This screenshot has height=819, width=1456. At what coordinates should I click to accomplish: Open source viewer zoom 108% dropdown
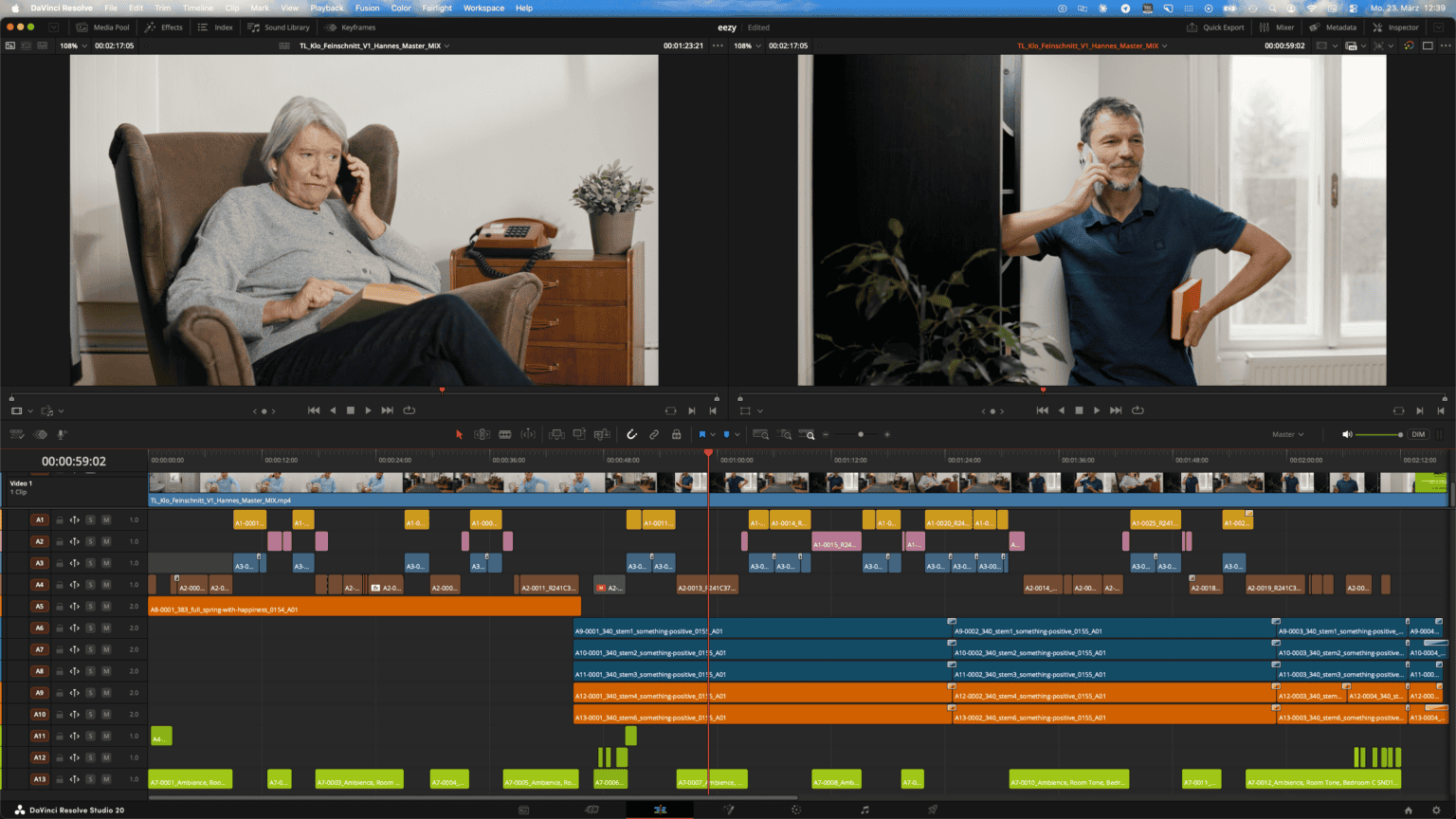tap(73, 45)
